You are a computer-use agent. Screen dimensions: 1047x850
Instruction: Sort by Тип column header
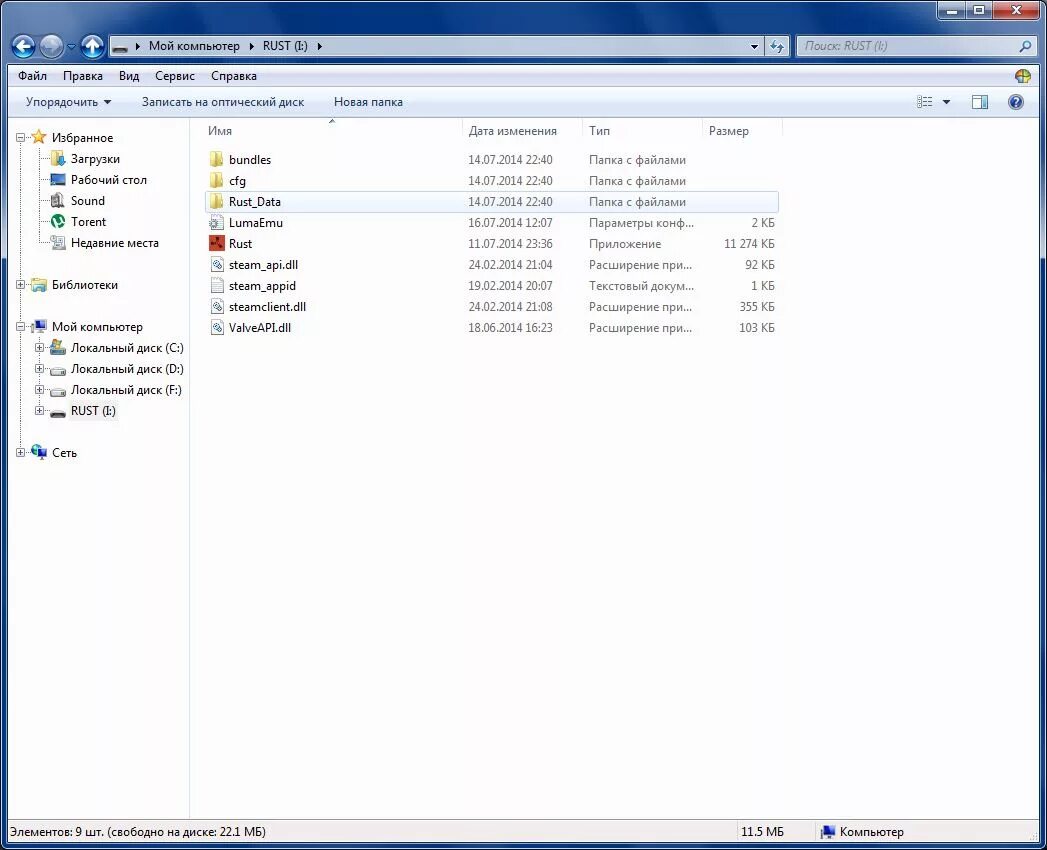[x=599, y=131]
